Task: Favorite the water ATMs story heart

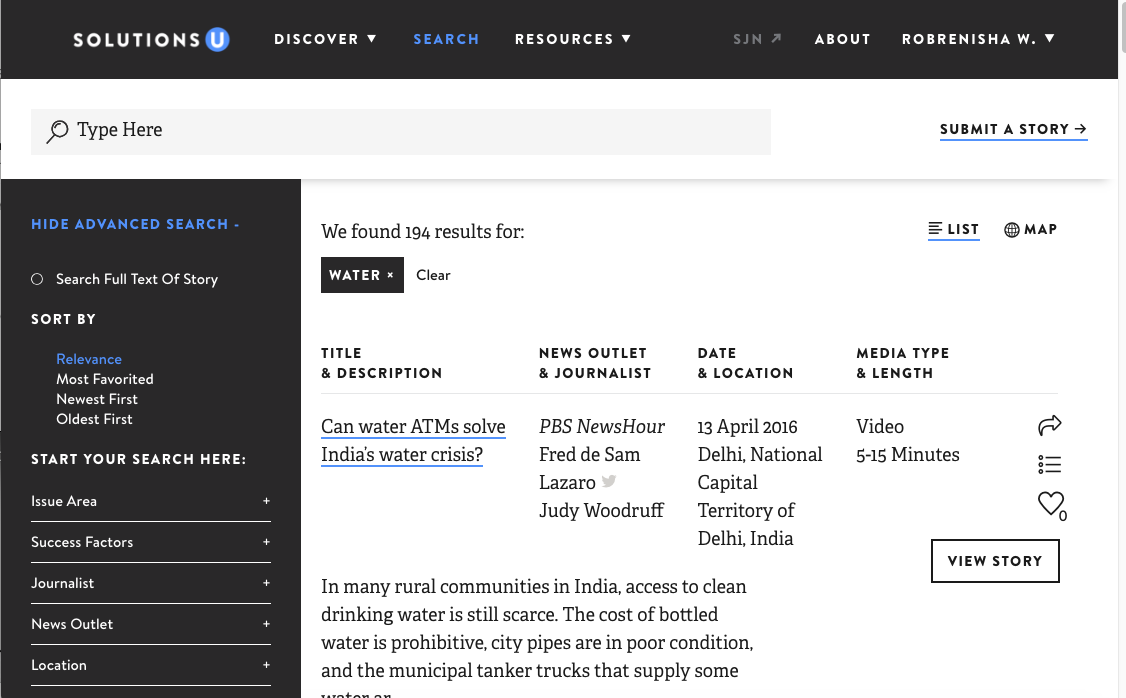Action: click(1051, 503)
